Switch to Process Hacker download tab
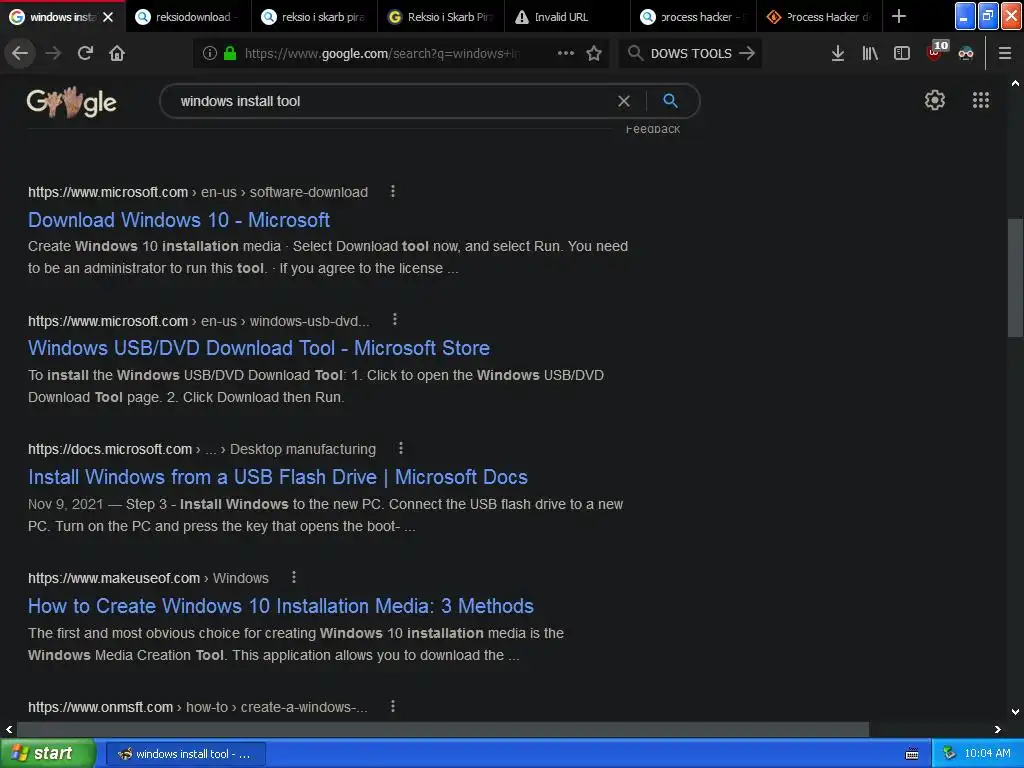 point(820,17)
